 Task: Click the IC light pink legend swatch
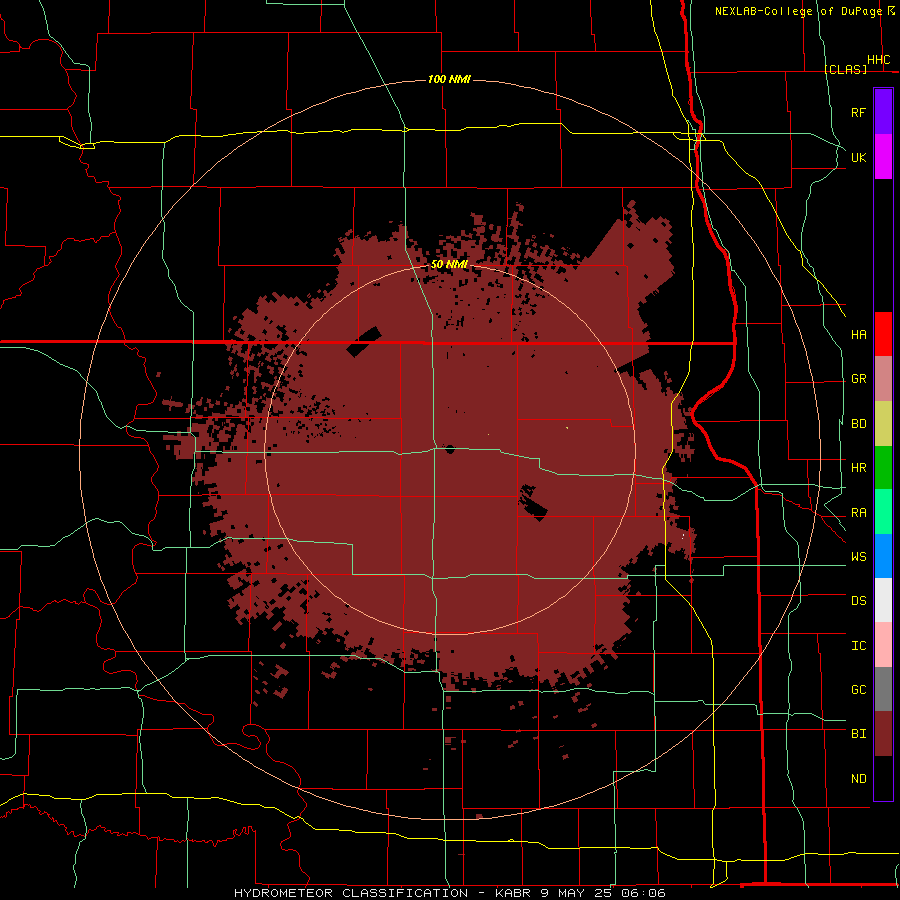pyautogui.click(x=883, y=645)
